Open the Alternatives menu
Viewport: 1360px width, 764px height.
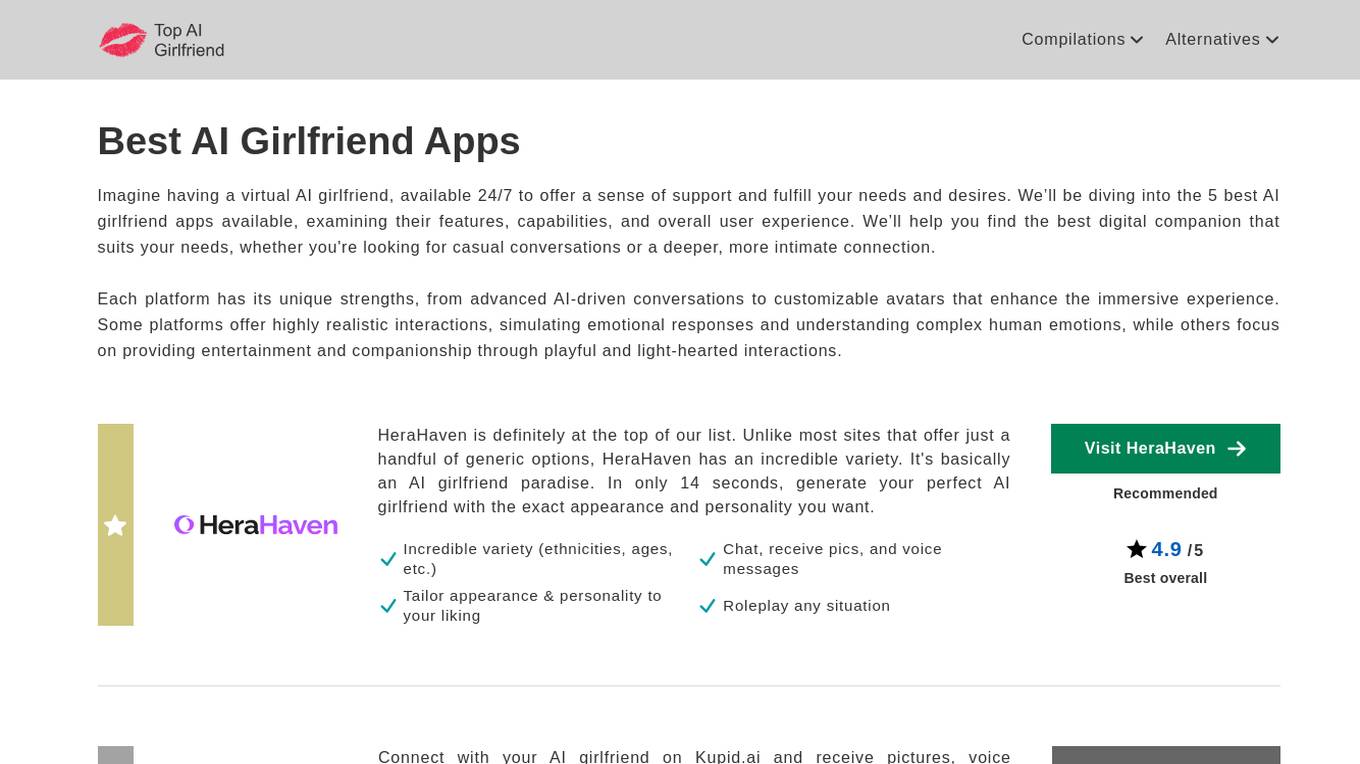(1222, 39)
